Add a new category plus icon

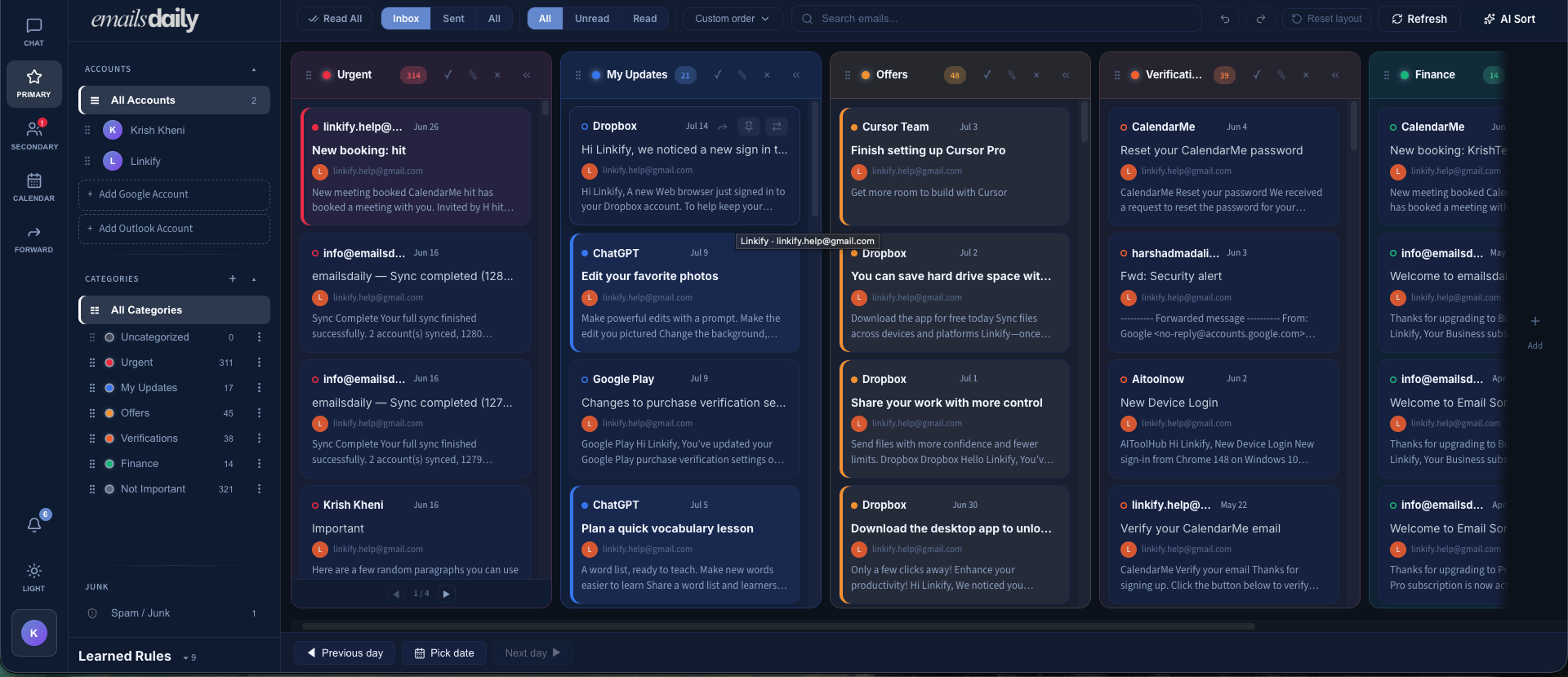pyautogui.click(x=233, y=279)
